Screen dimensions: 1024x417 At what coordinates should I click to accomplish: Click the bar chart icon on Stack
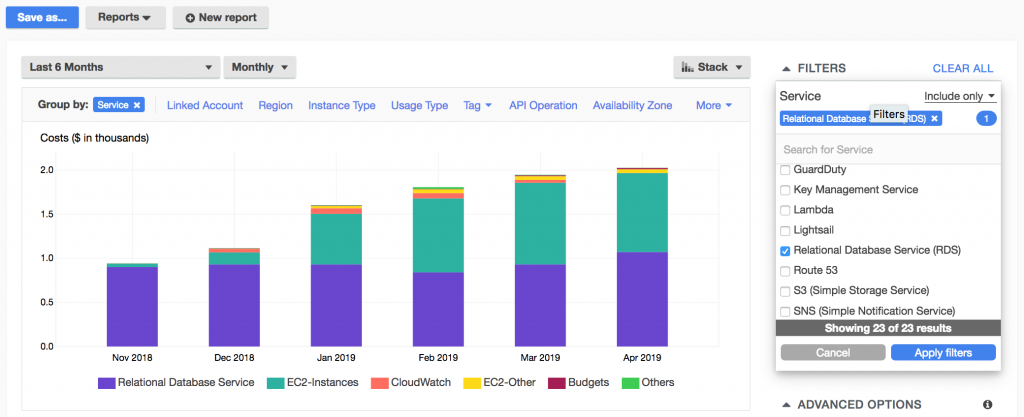pyautogui.click(x=687, y=68)
